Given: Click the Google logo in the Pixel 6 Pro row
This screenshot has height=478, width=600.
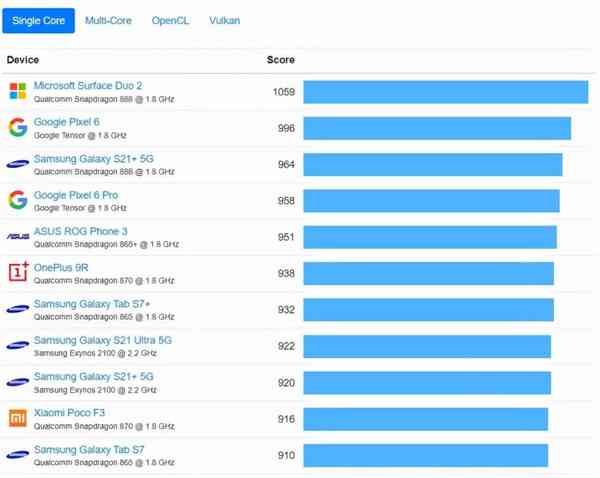Looking at the screenshot, I should pyautogui.click(x=18, y=200).
